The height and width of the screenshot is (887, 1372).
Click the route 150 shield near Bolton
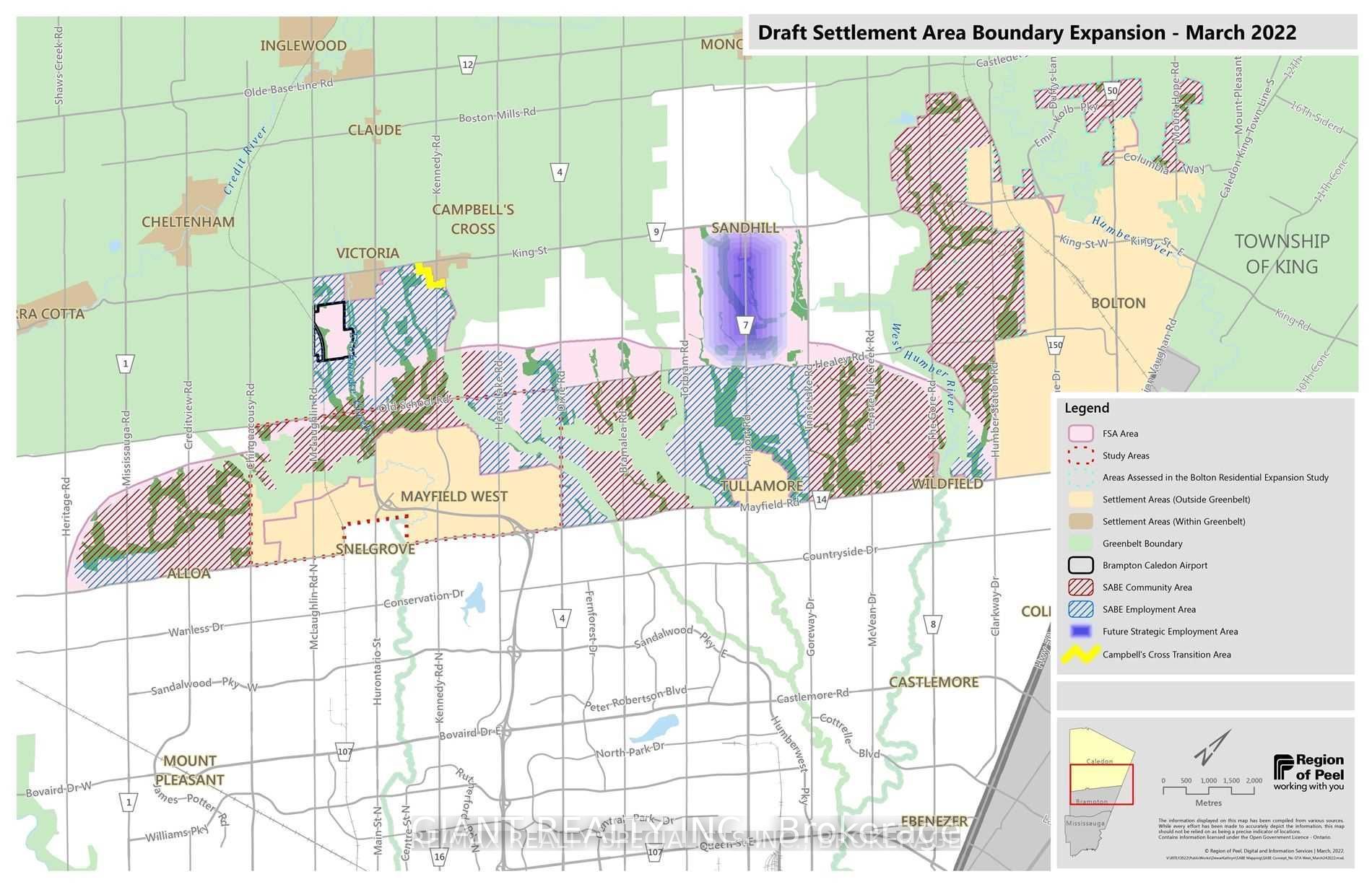[x=1055, y=345]
